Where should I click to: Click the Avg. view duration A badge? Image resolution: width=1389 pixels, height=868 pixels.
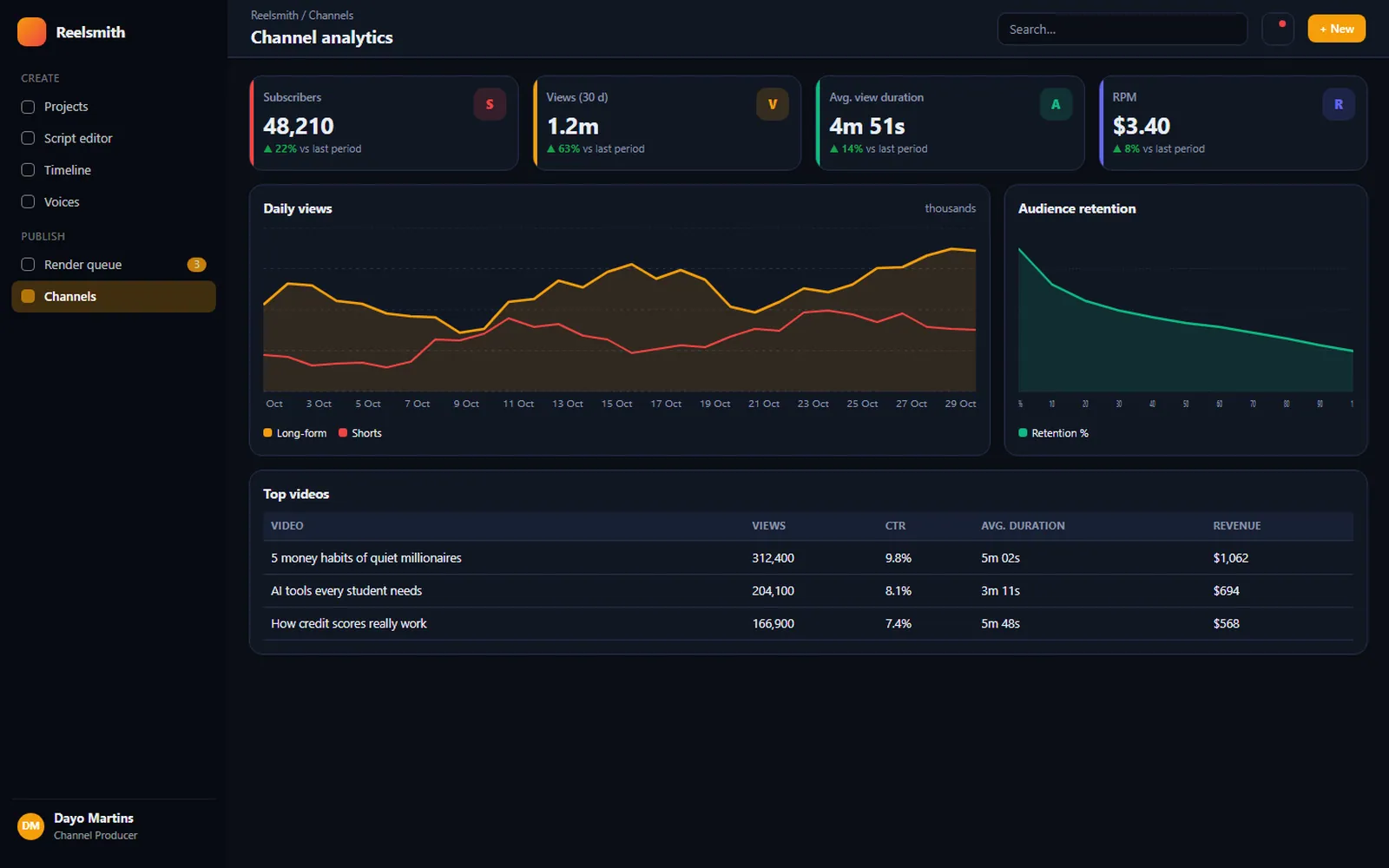click(x=1056, y=104)
